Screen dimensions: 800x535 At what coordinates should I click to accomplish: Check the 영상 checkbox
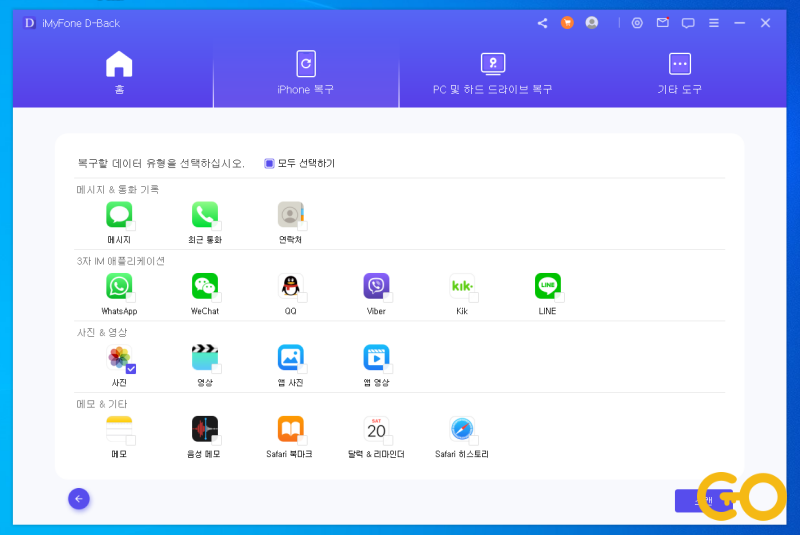tap(217, 369)
